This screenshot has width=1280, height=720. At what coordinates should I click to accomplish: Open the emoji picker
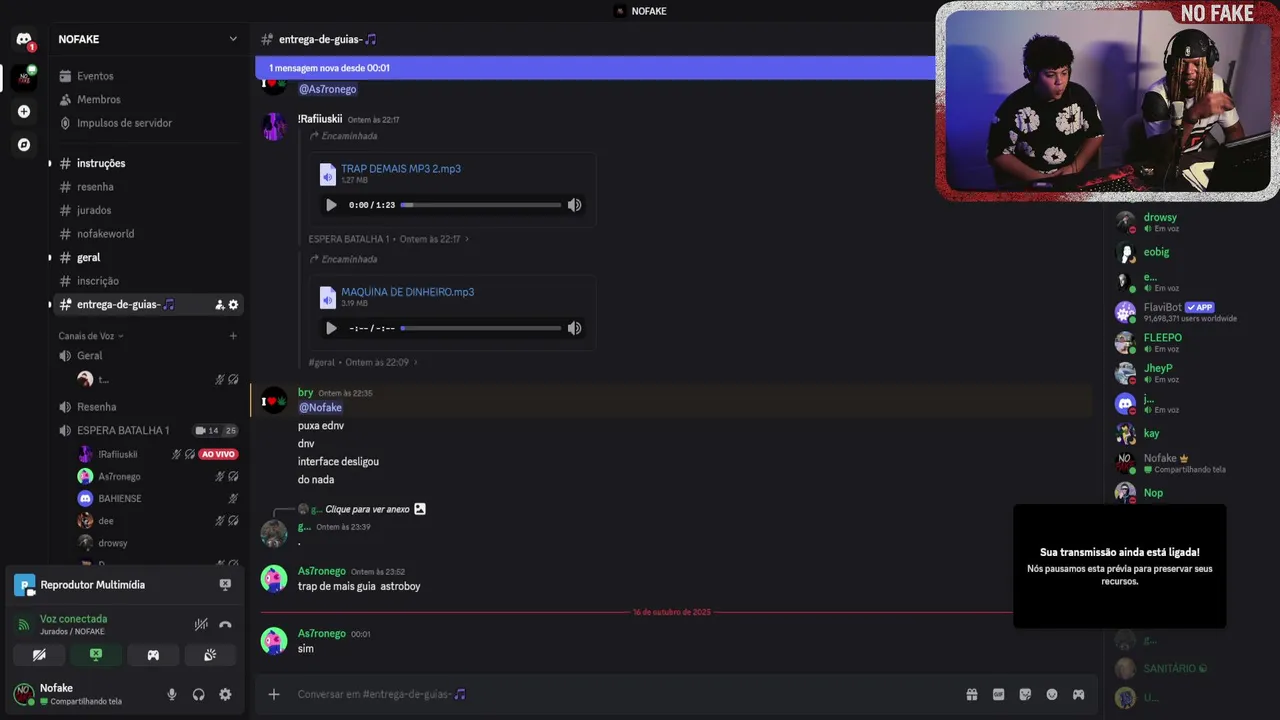1052,694
